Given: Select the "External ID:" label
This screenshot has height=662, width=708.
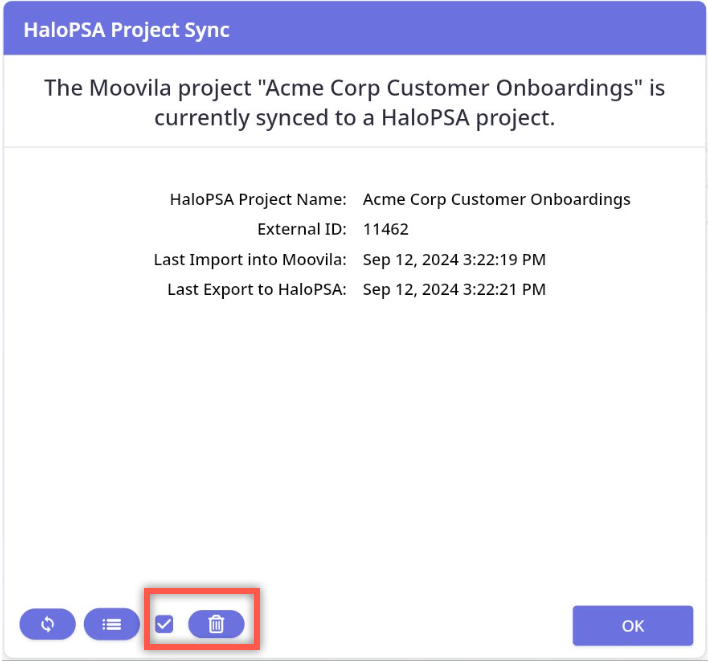Looking at the screenshot, I should point(301,229).
